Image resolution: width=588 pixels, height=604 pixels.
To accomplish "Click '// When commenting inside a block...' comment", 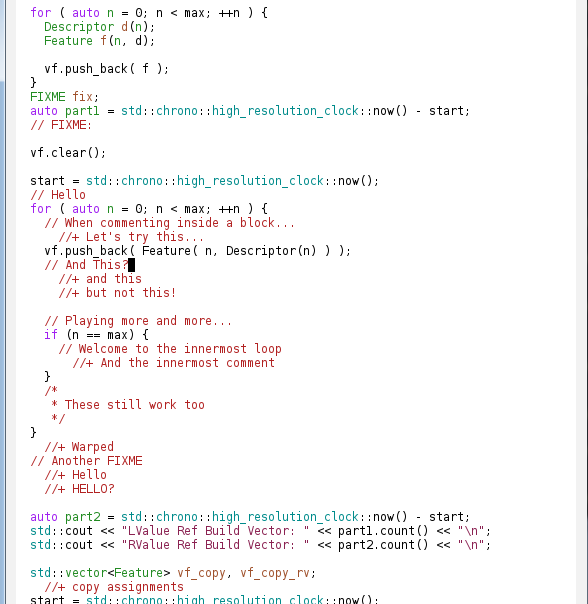I will coord(170,223).
